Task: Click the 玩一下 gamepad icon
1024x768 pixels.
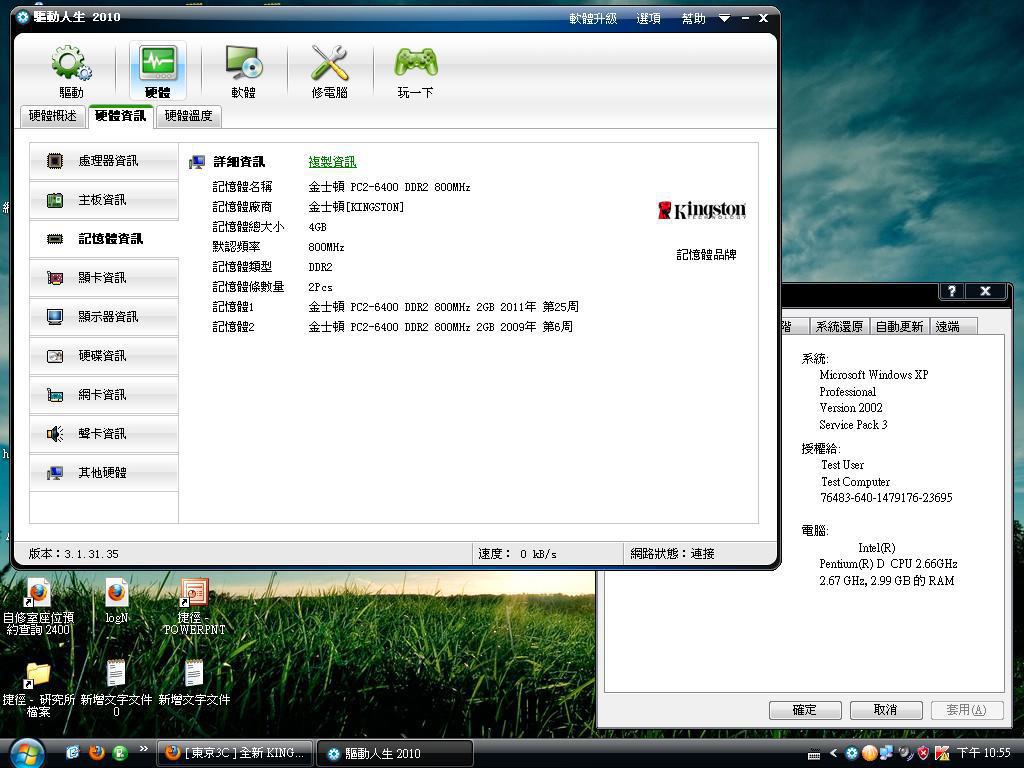Action: (x=415, y=70)
